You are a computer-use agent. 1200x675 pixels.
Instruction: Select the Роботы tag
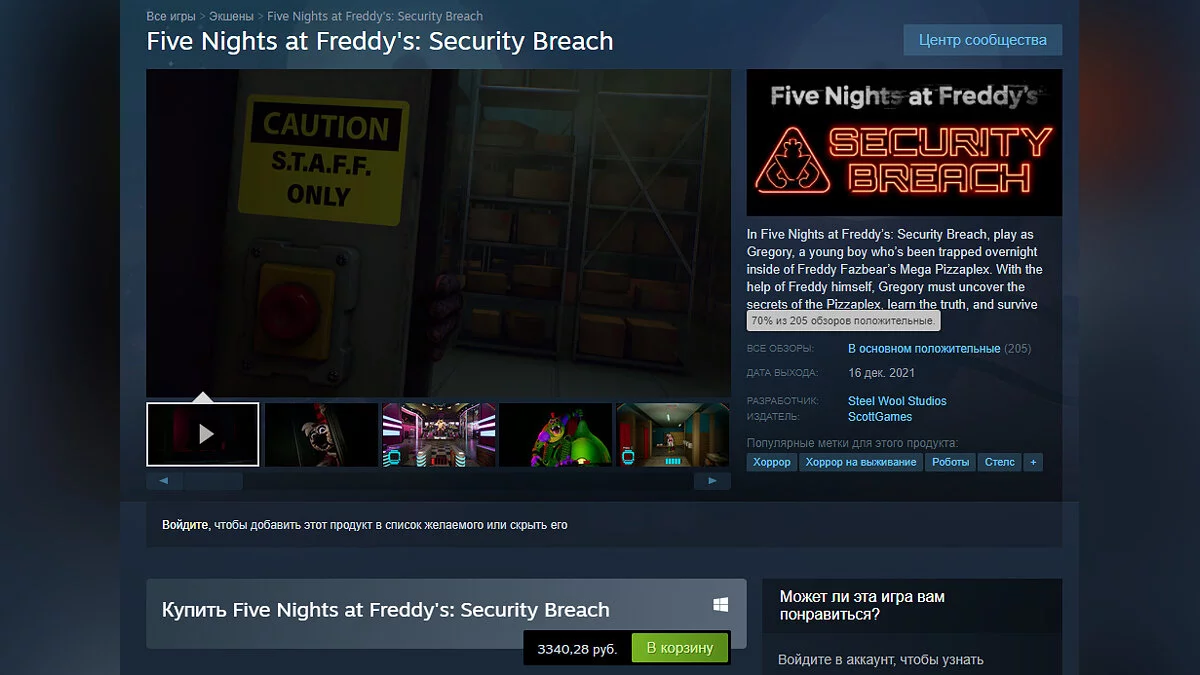[x=951, y=462]
